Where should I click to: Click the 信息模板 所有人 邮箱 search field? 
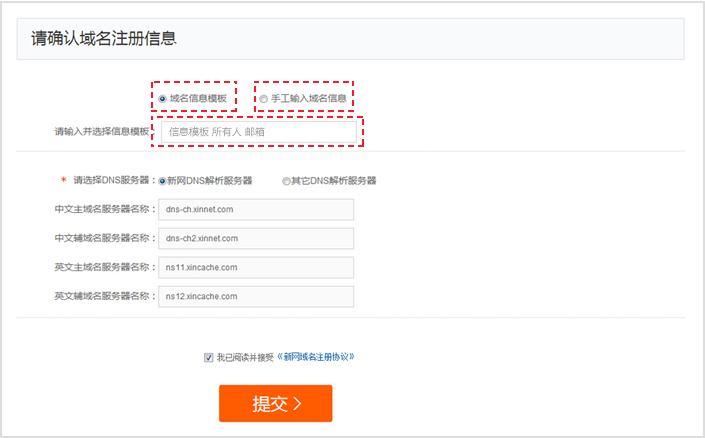tap(258, 131)
